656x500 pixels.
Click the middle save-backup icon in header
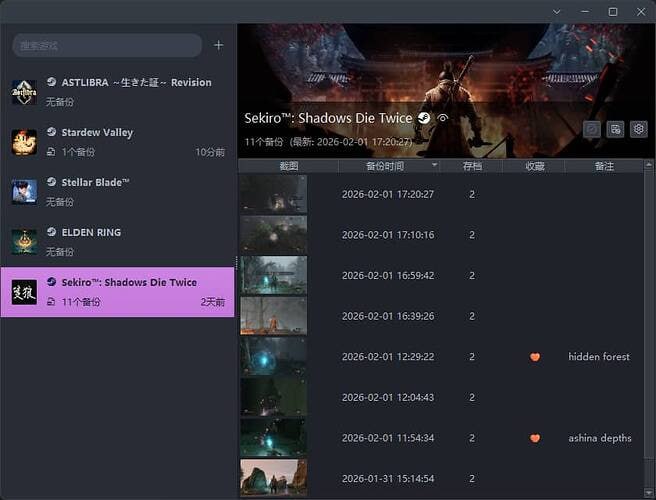tap(615, 129)
